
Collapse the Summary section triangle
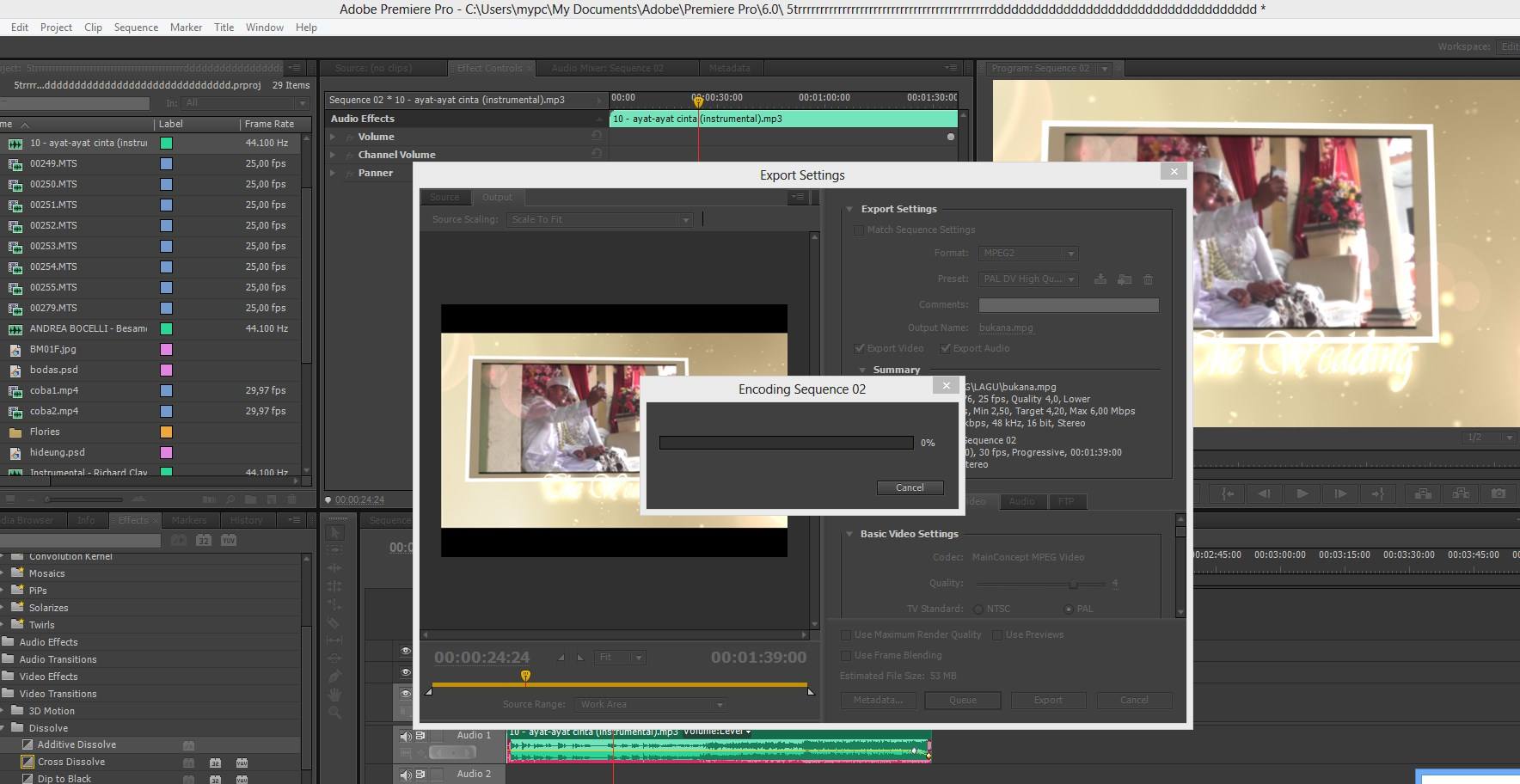coord(862,370)
